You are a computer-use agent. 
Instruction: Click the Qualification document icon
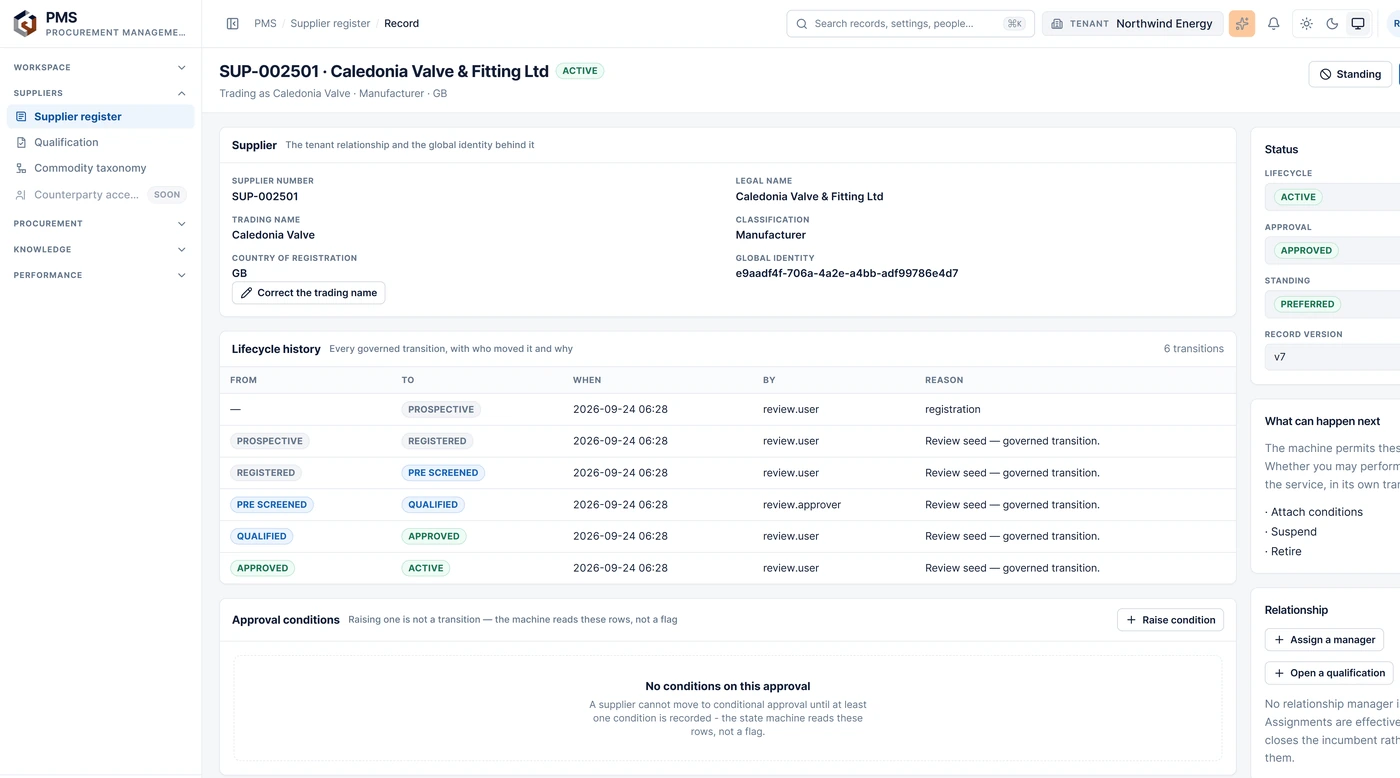coord(21,143)
